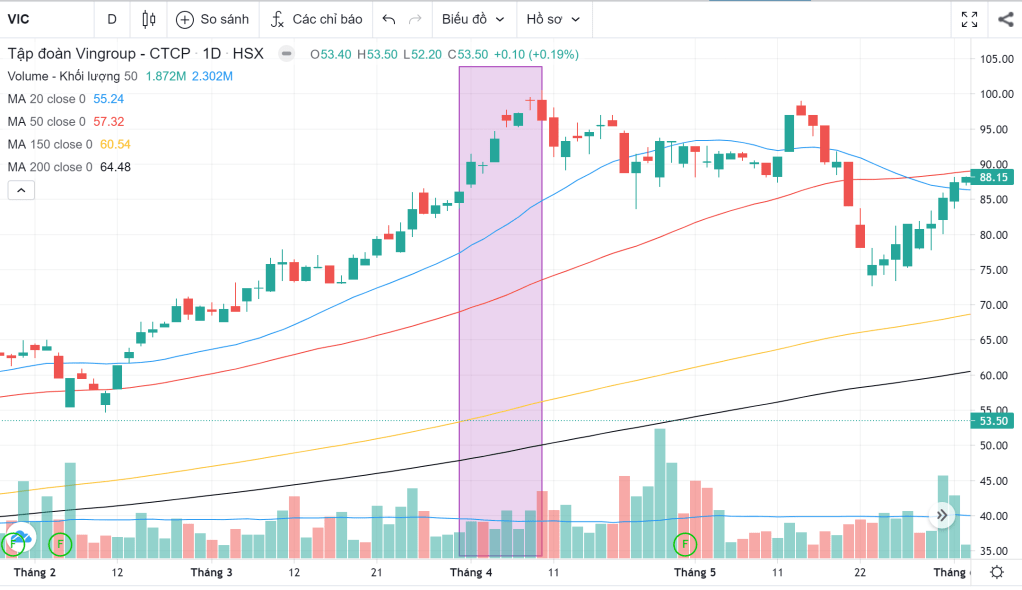Toggle the Vingroup symbol legend status dot
The height and width of the screenshot is (590, 1022).
pyautogui.click(x=288, y=54)
